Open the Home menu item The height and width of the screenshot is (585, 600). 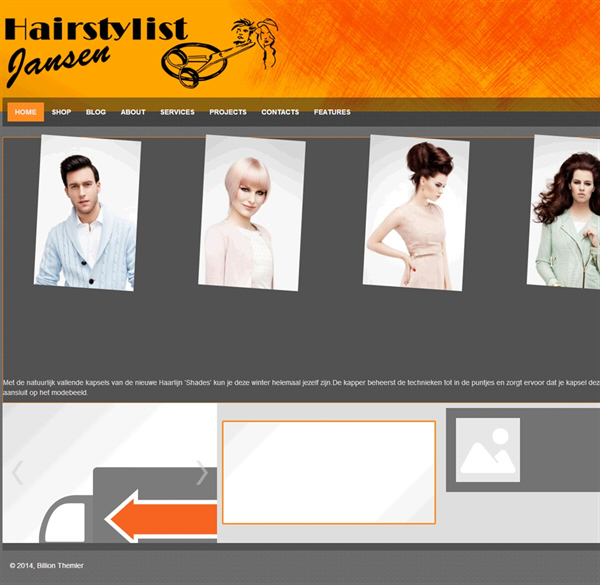(26, 112)
